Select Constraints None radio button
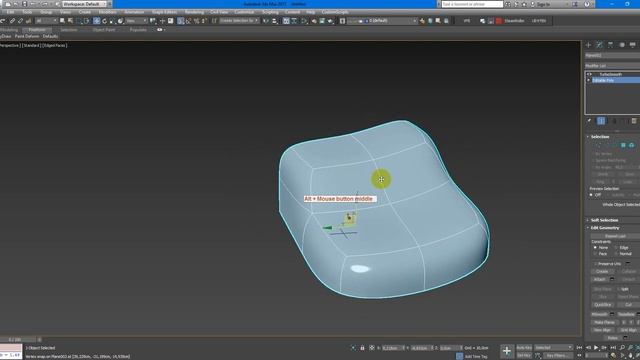 595,247
